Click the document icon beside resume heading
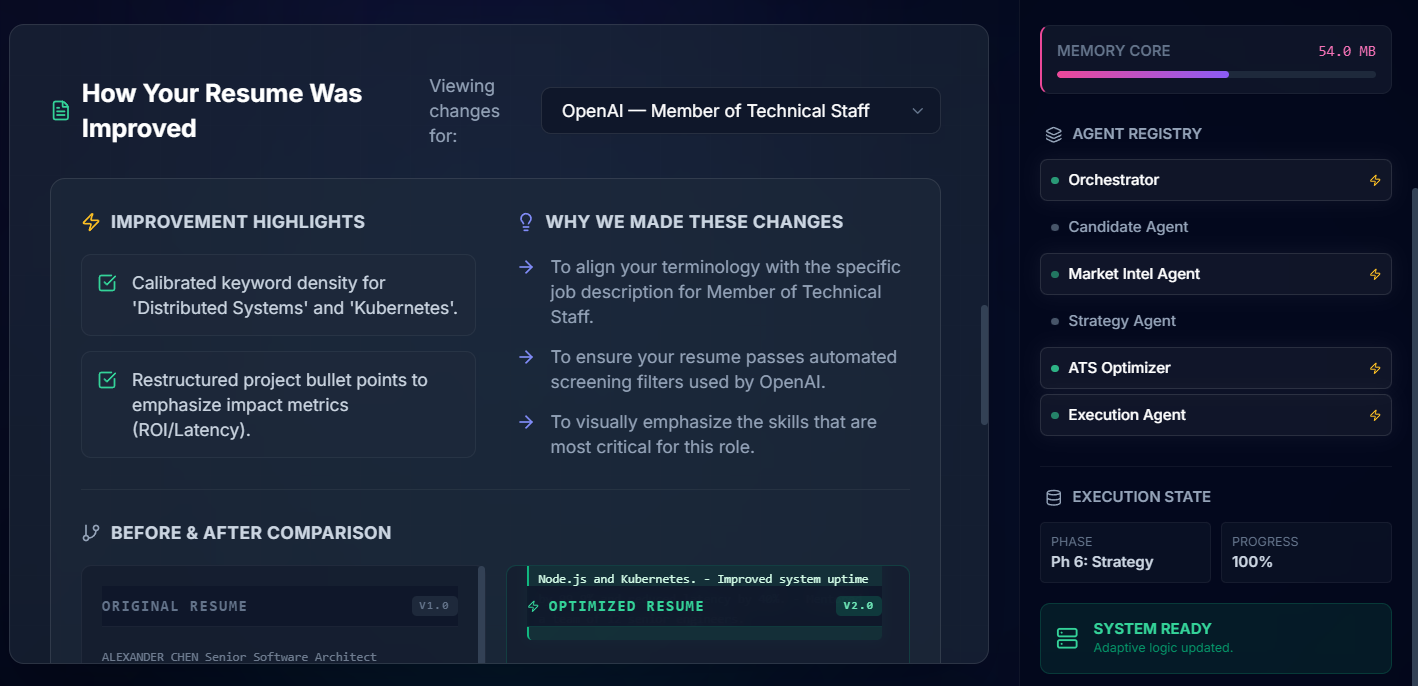 (61, 111)
